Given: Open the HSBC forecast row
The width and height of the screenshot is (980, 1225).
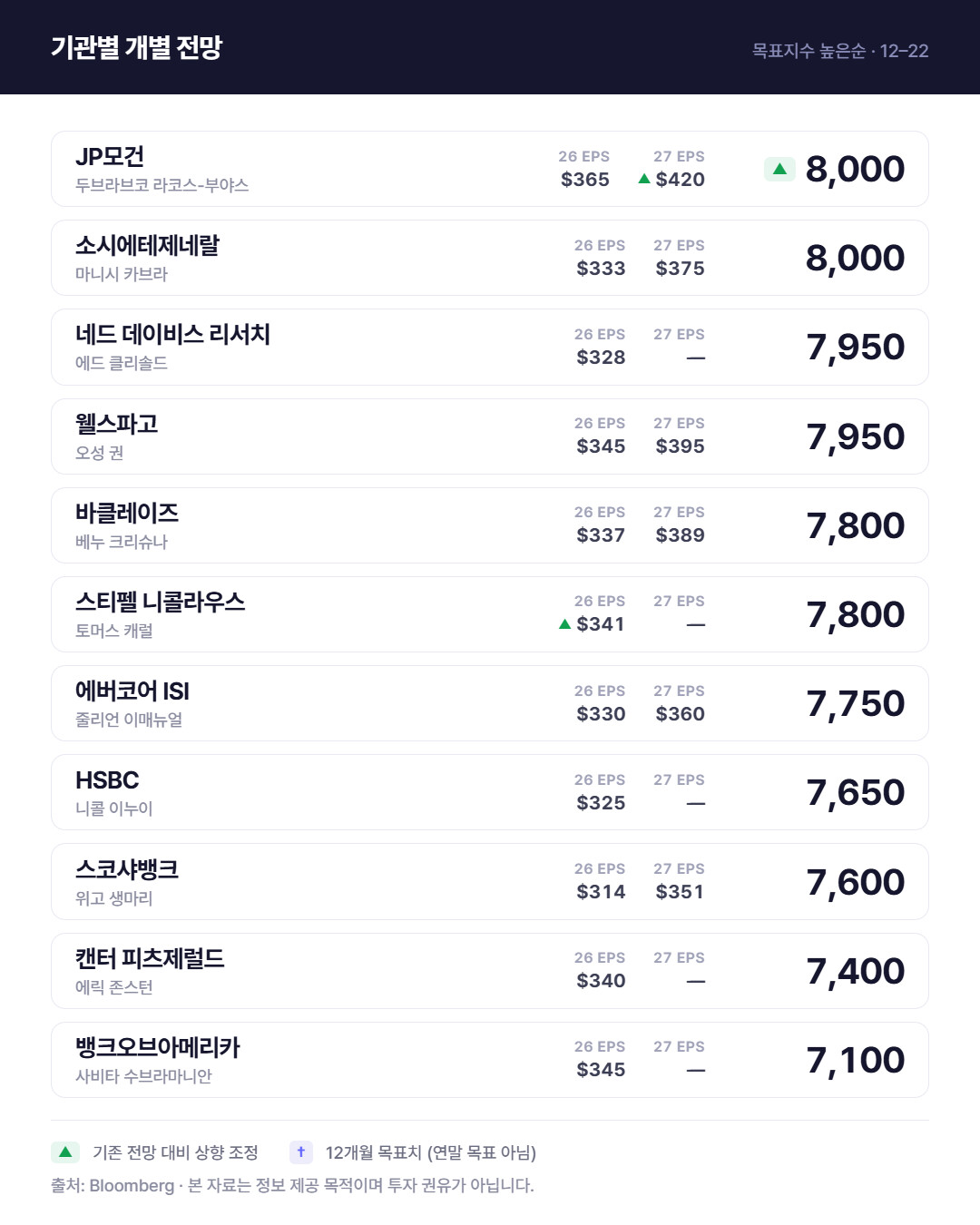Looking at the screenshot, I should coord(490,792).
